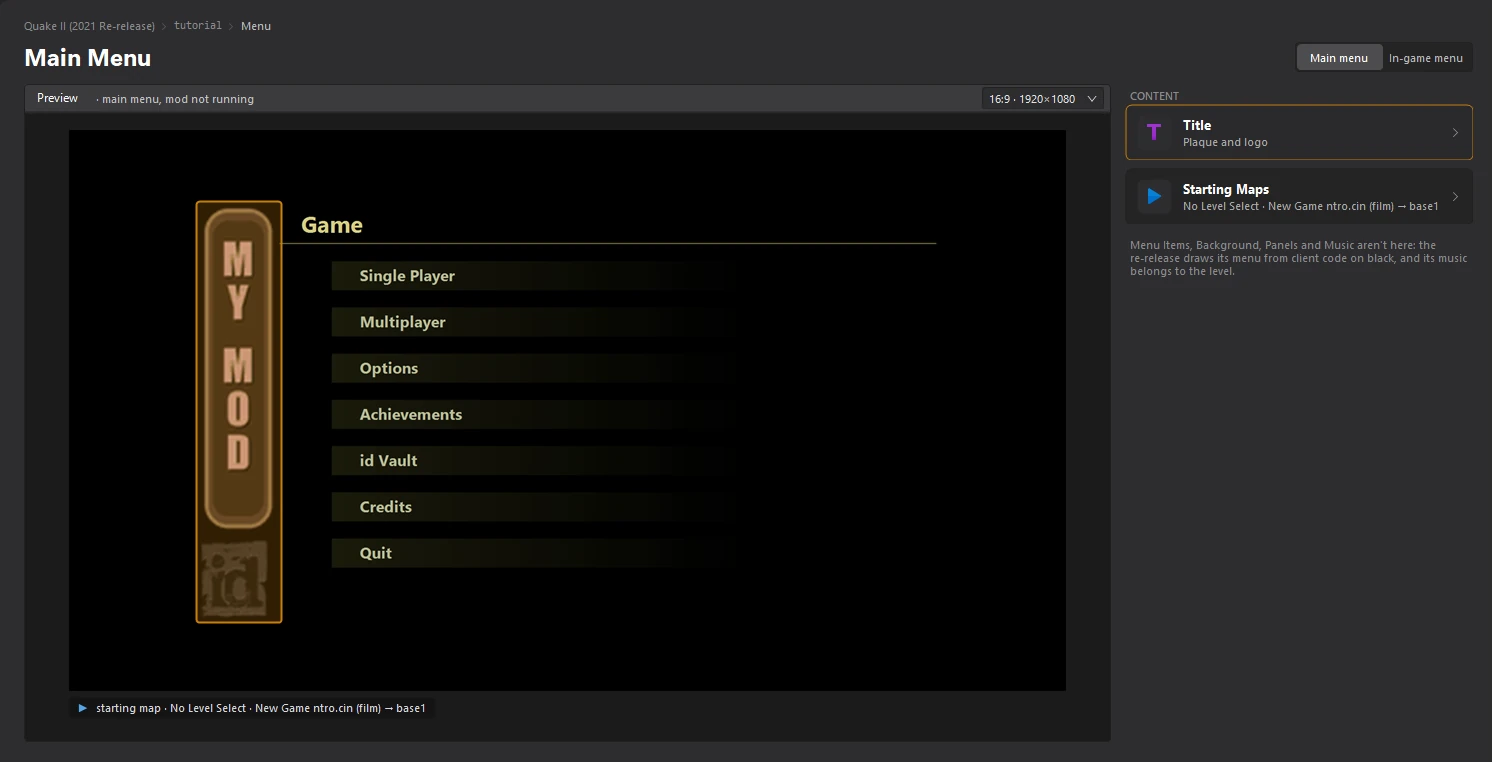Click Quit in the menu preview
The image size is (1493, 762).
[376, 553]
